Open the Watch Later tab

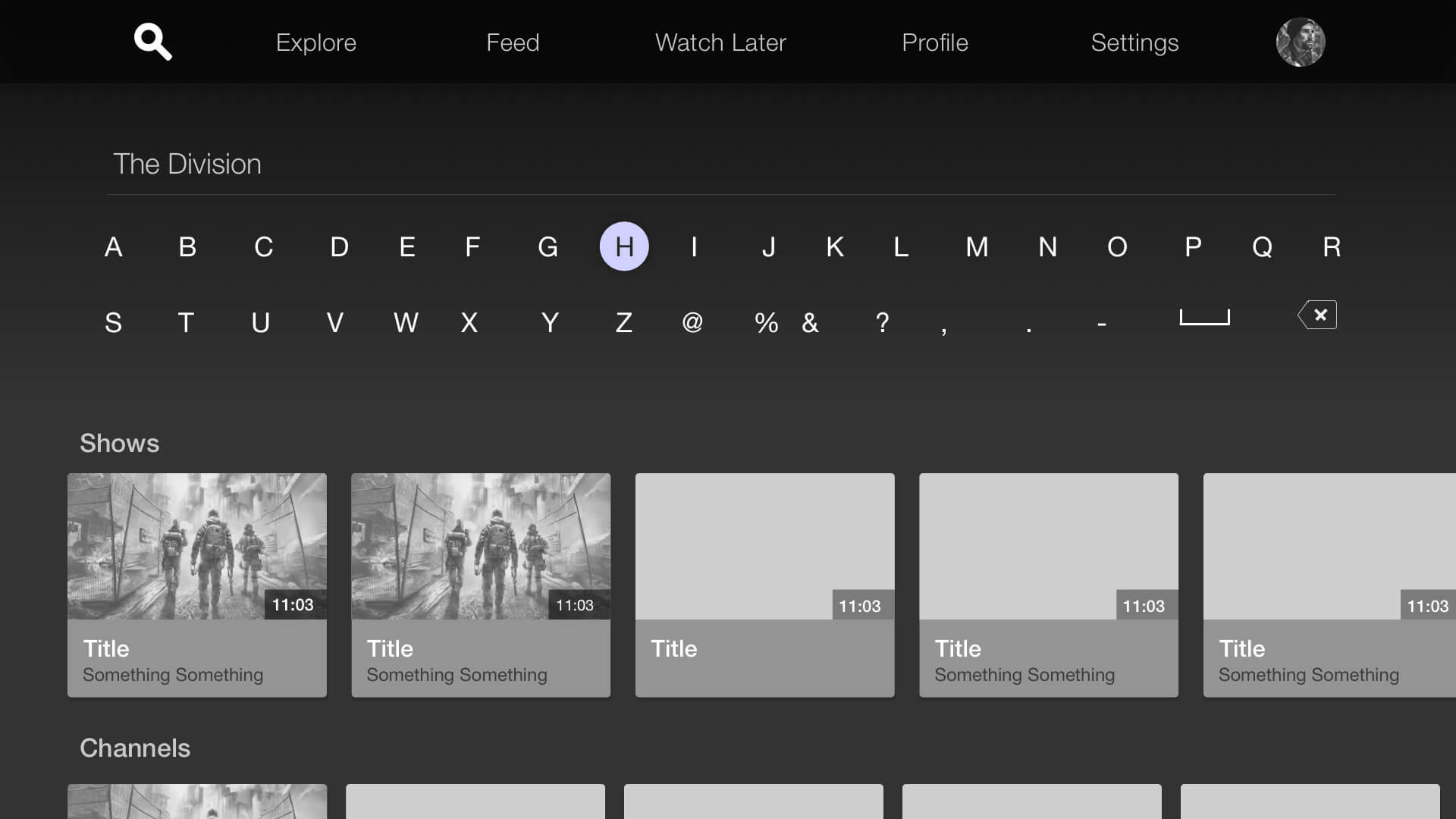[720, 42]
